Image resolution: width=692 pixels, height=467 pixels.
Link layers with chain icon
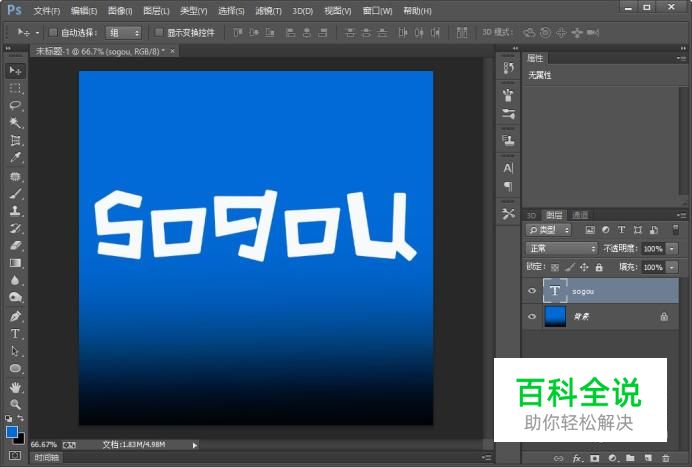(x=559, y=458)
